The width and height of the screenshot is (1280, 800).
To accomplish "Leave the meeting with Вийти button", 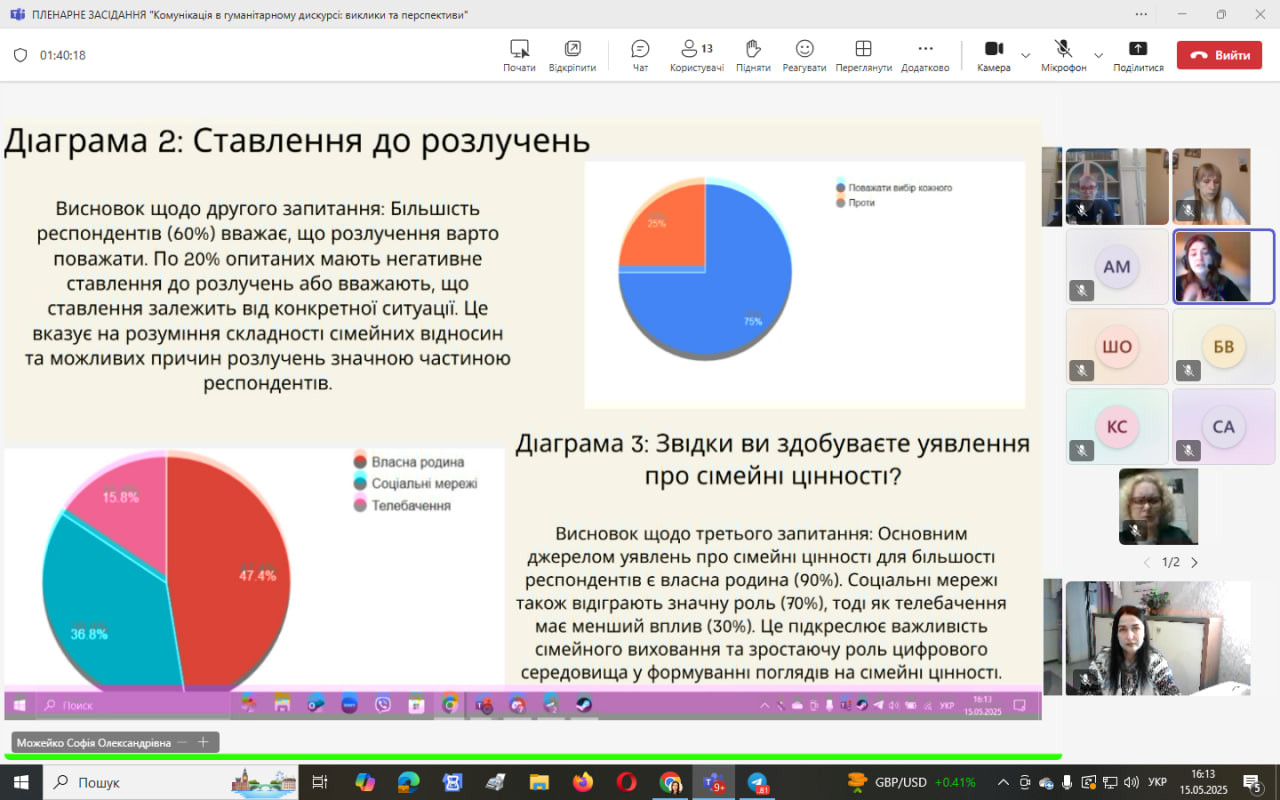I will pos(1219,55).
